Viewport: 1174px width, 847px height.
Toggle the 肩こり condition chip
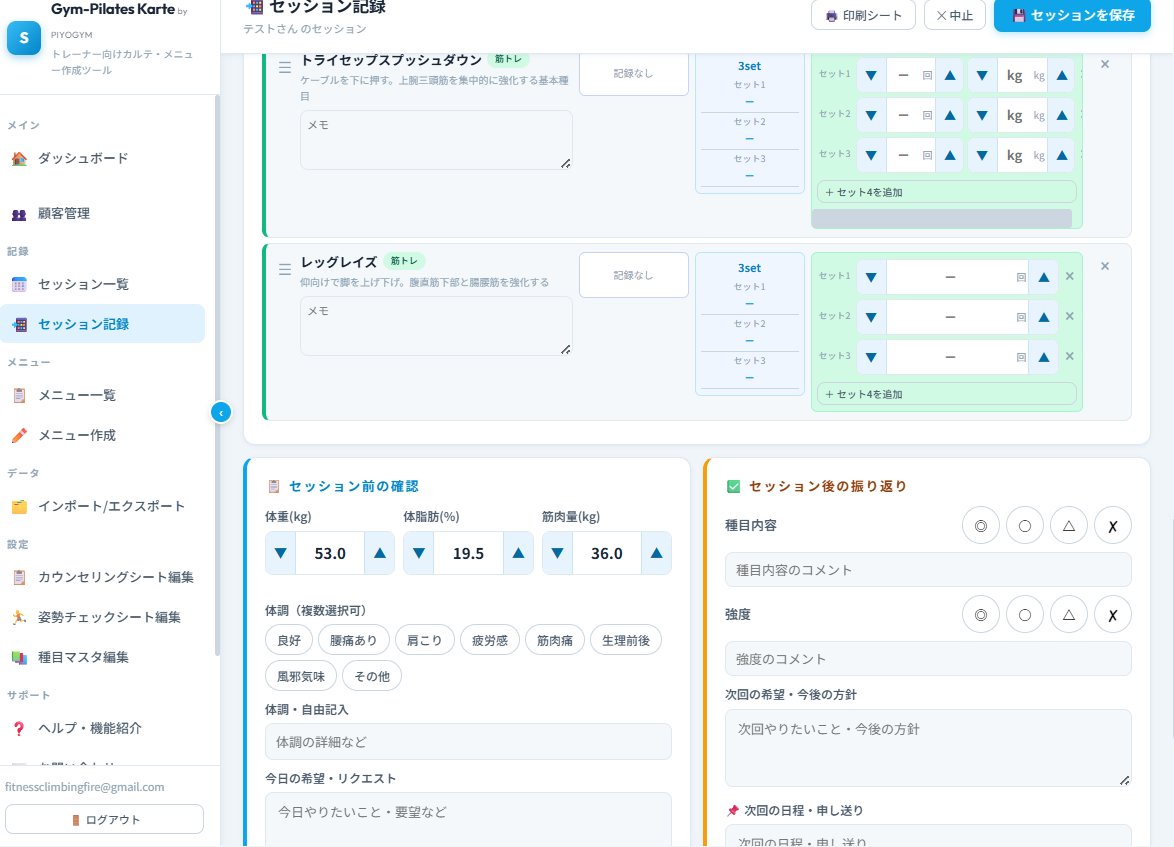coord(425,640)
